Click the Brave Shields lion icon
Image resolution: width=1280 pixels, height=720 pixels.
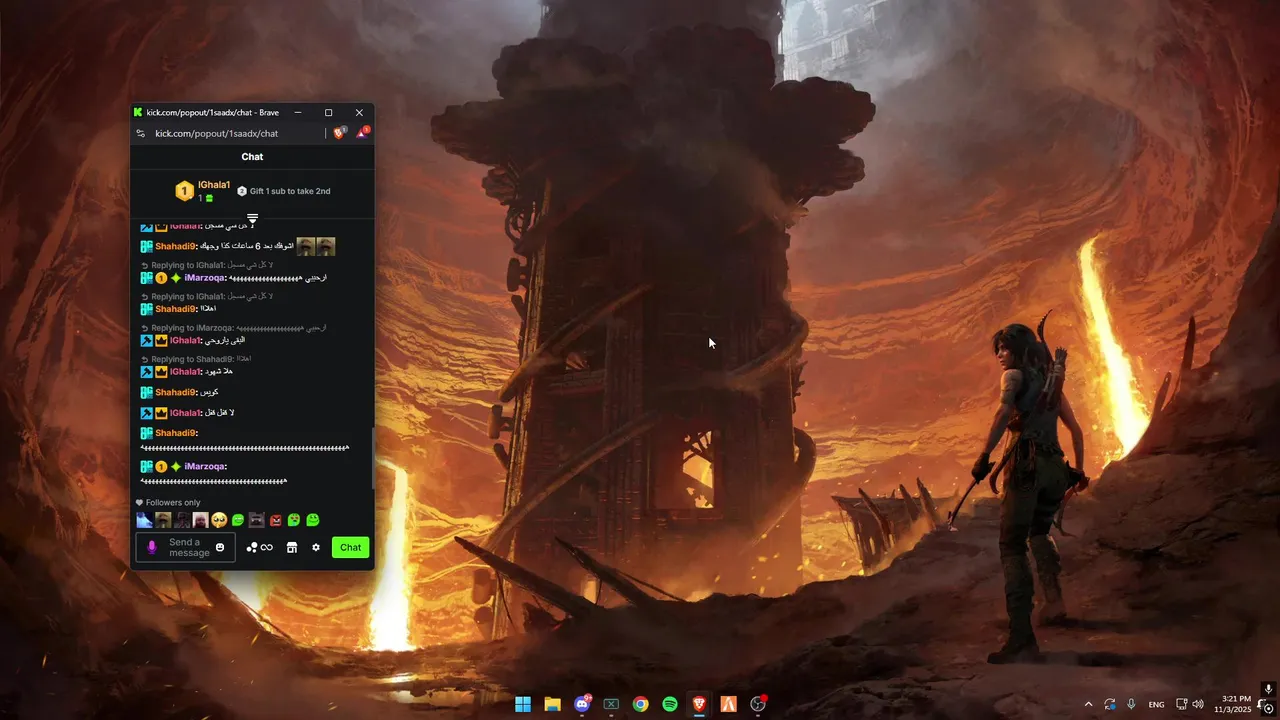[x=340, y=132]
